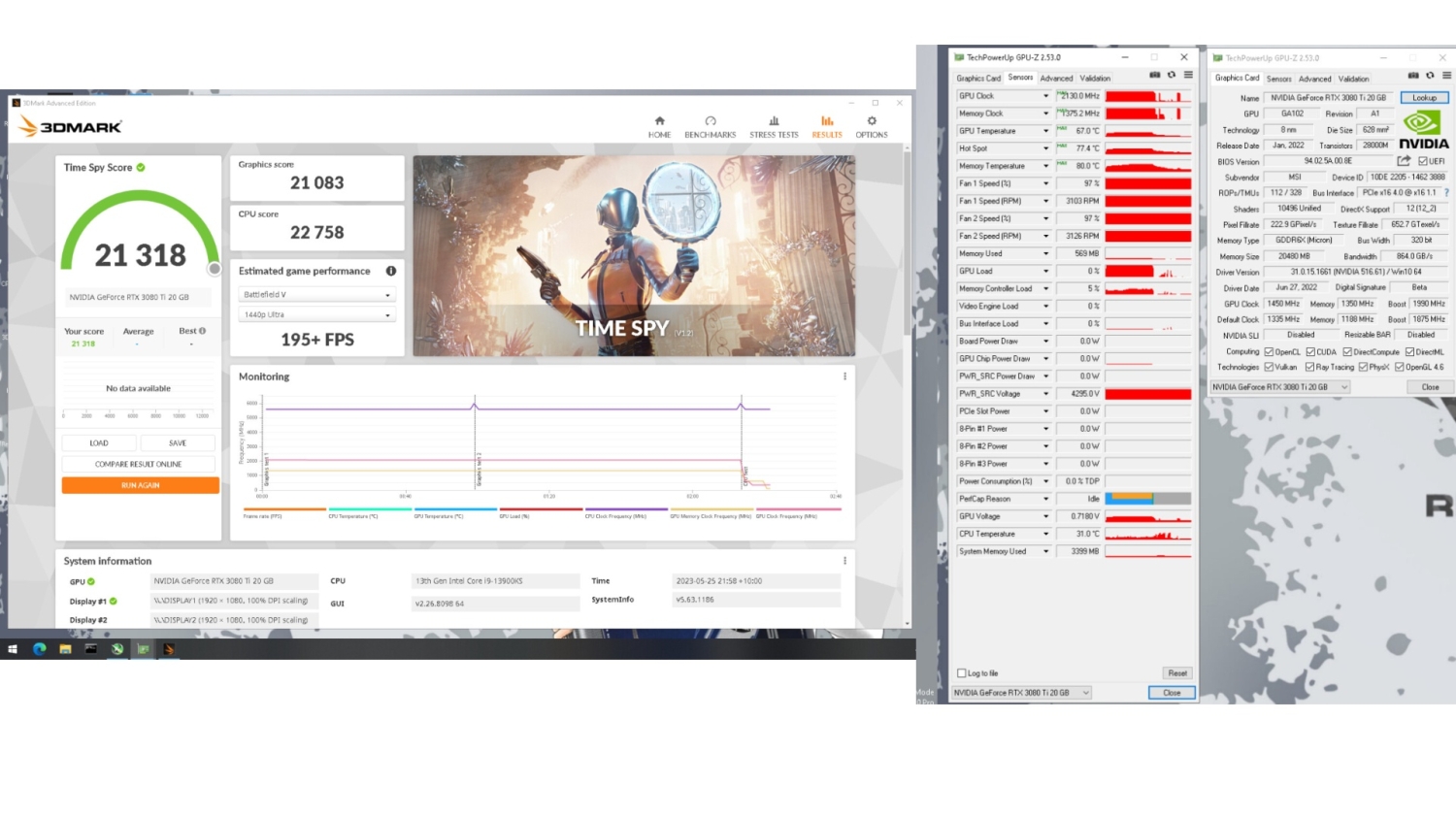This screenshot has height=818, width=1456.
Task: Switch to Validation tab in Sensors window
Action: coord(1095,78)
